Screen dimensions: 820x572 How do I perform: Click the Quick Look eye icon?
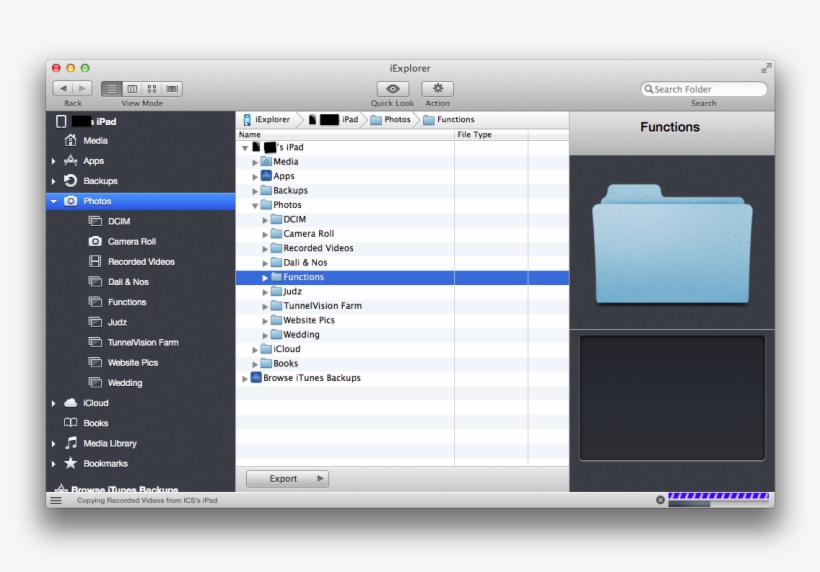(392, 89)
